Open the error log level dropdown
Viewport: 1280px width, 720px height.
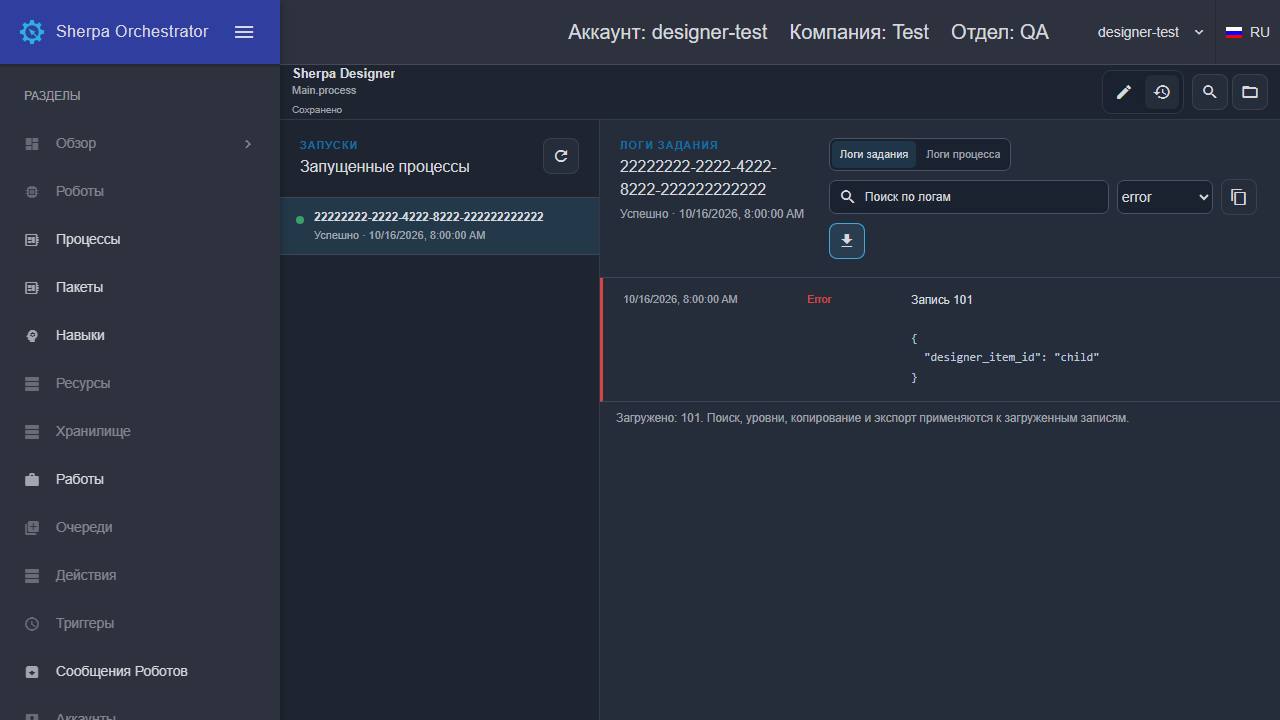(x=1165, y=197)
